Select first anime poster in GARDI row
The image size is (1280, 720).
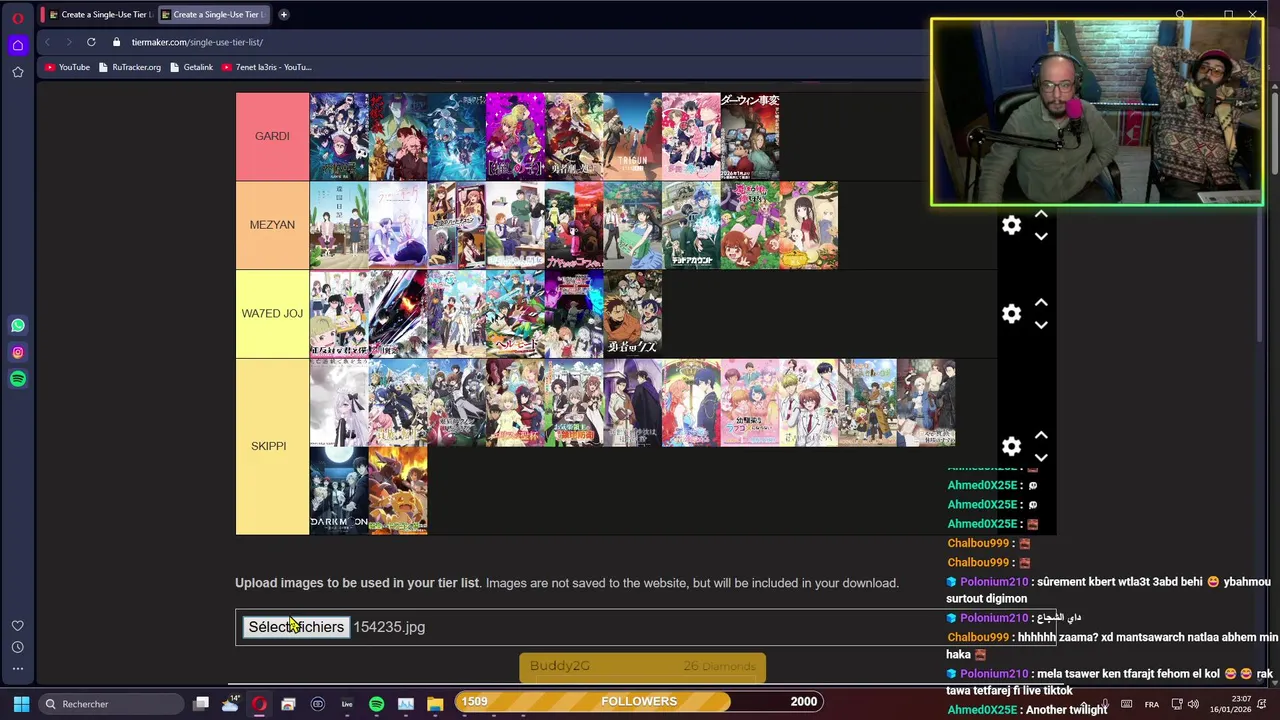tap(339, 136)
